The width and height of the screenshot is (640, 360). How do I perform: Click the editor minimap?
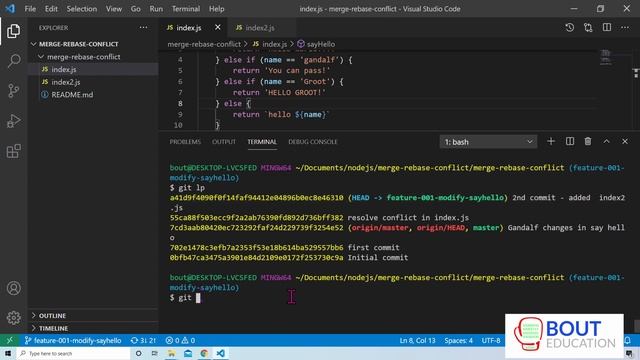(x=606, y=57)
